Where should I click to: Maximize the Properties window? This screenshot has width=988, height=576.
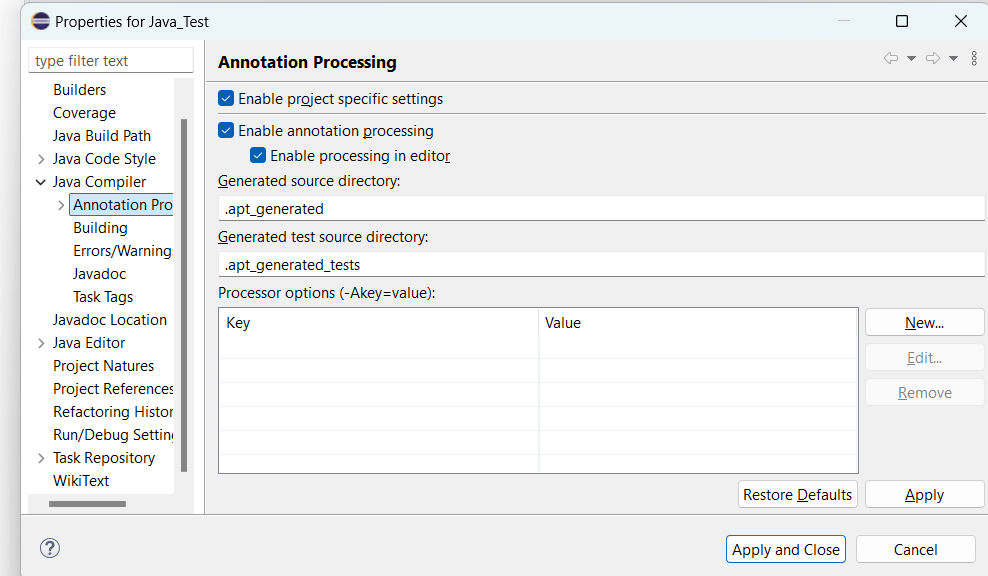(x=902, y=21)
